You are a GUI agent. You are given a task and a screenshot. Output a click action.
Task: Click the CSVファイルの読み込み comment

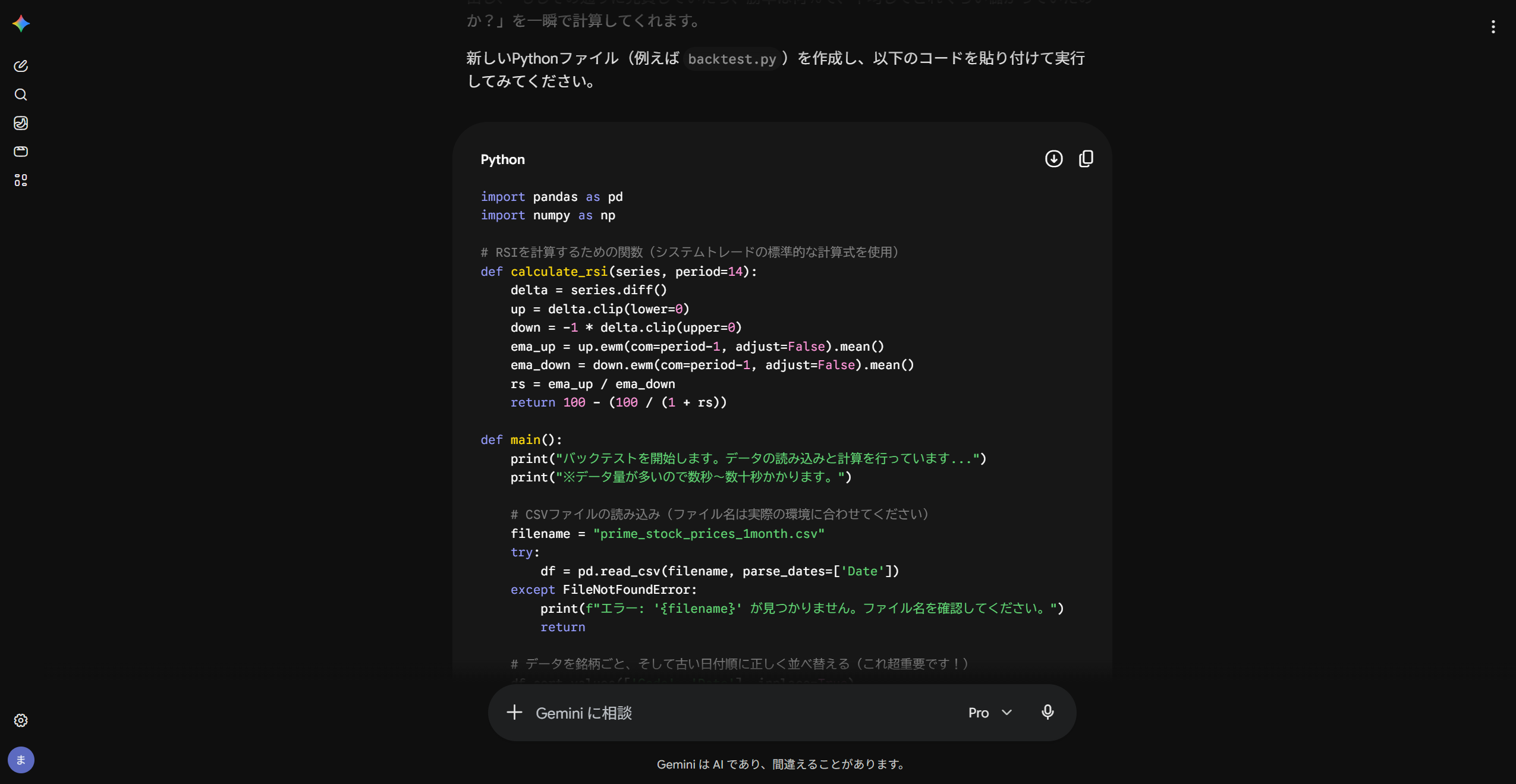pyautogui.click(x=720, y=515)
